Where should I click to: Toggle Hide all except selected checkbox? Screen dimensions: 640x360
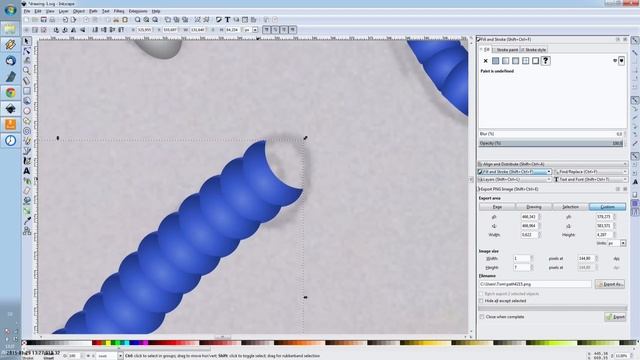[x=481, y=301]
